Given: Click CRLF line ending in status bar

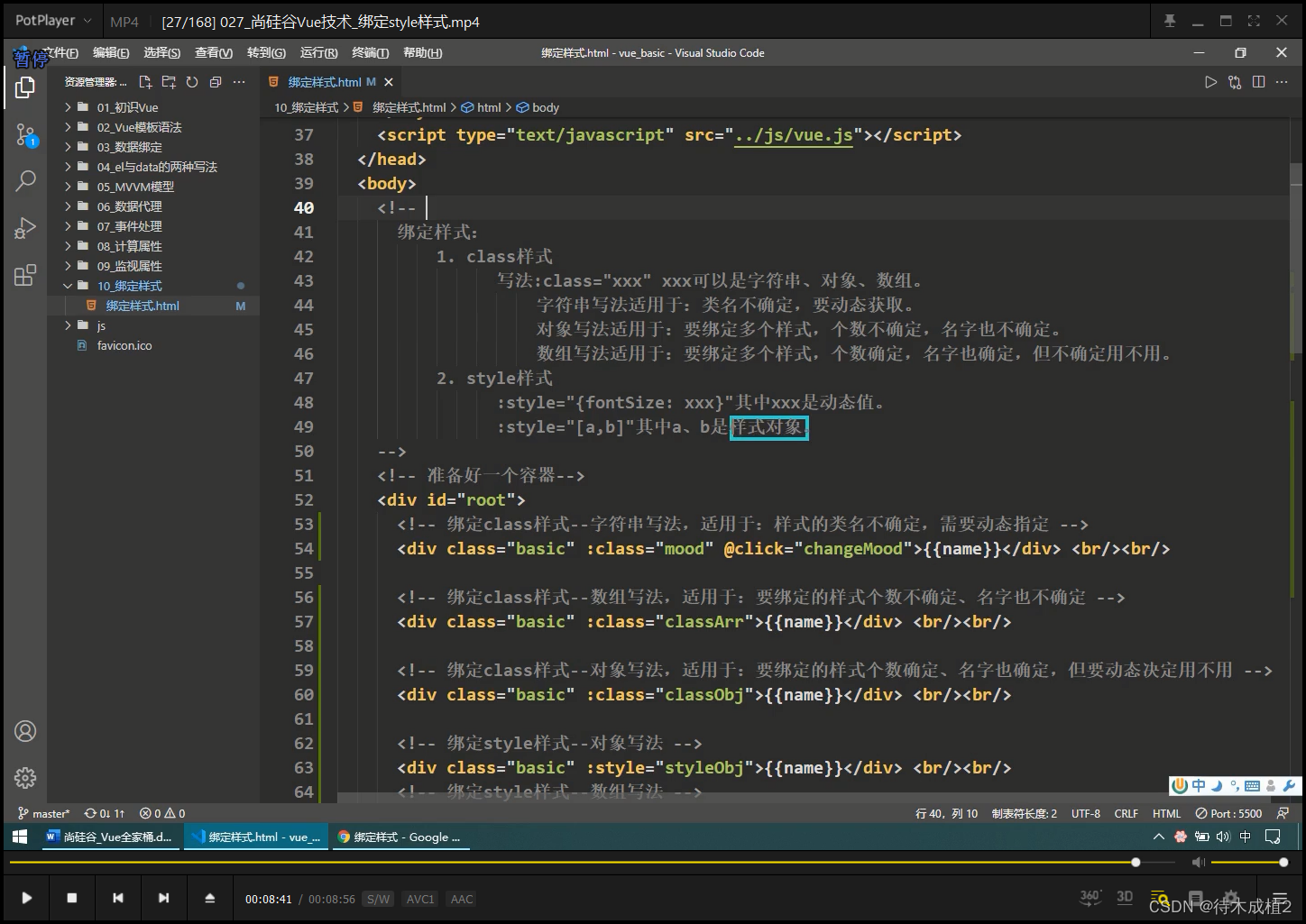Looking at the screenshot, I should (1127, 813).
